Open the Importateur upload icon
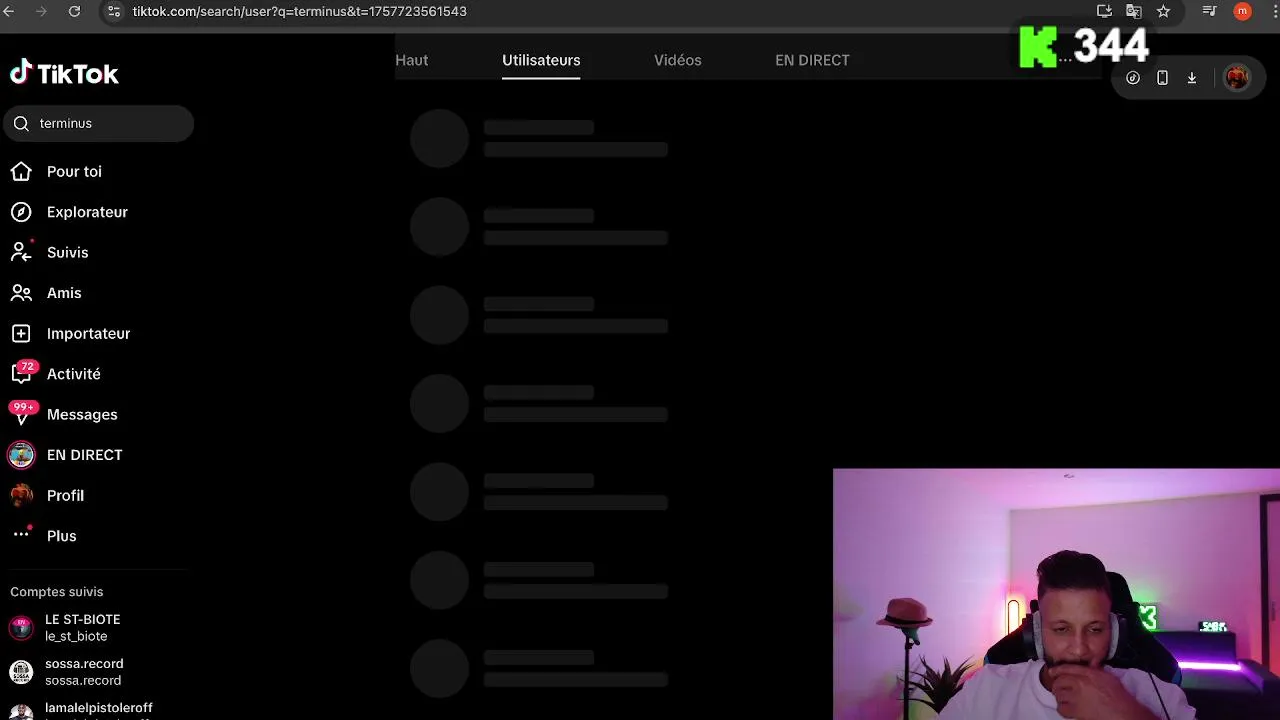The image size is (1280, 720). pyautogui.click(x=21, y=334)
